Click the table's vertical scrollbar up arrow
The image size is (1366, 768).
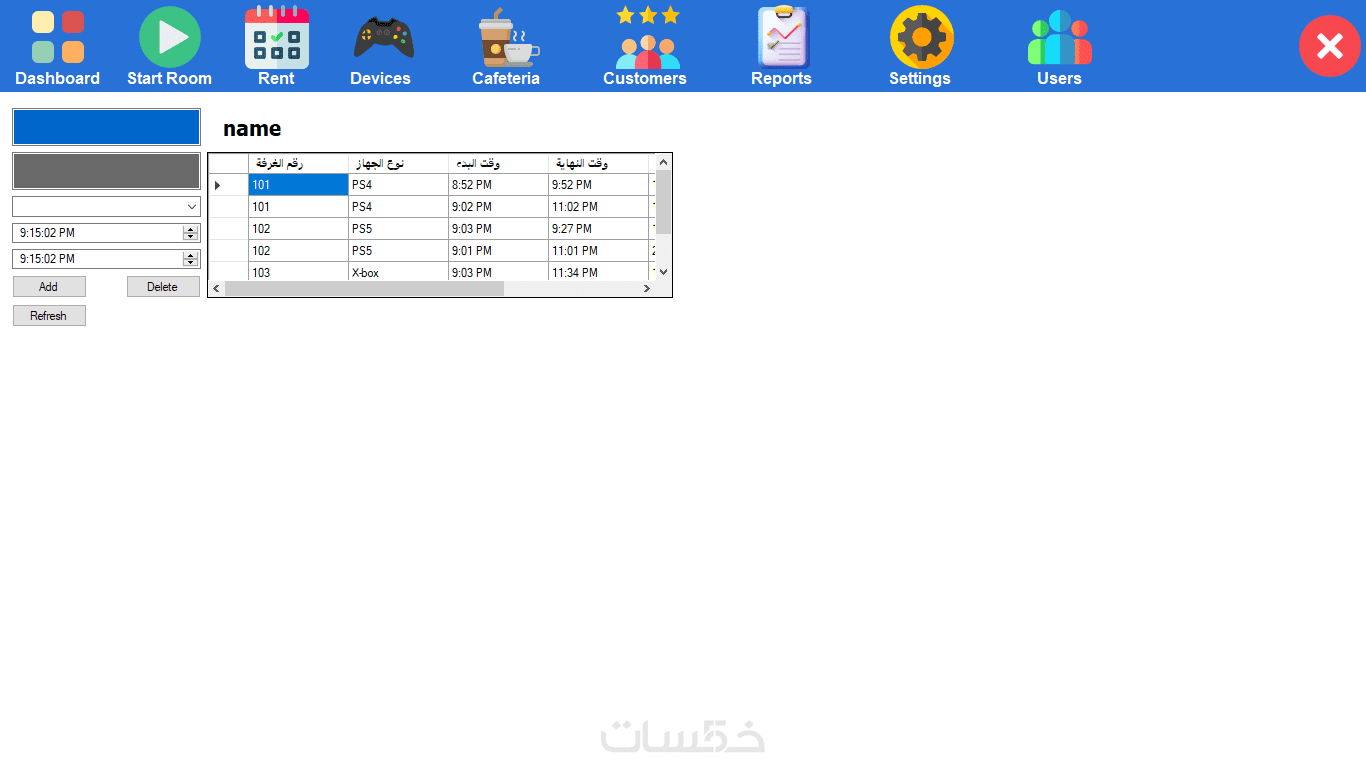point(663,162)
